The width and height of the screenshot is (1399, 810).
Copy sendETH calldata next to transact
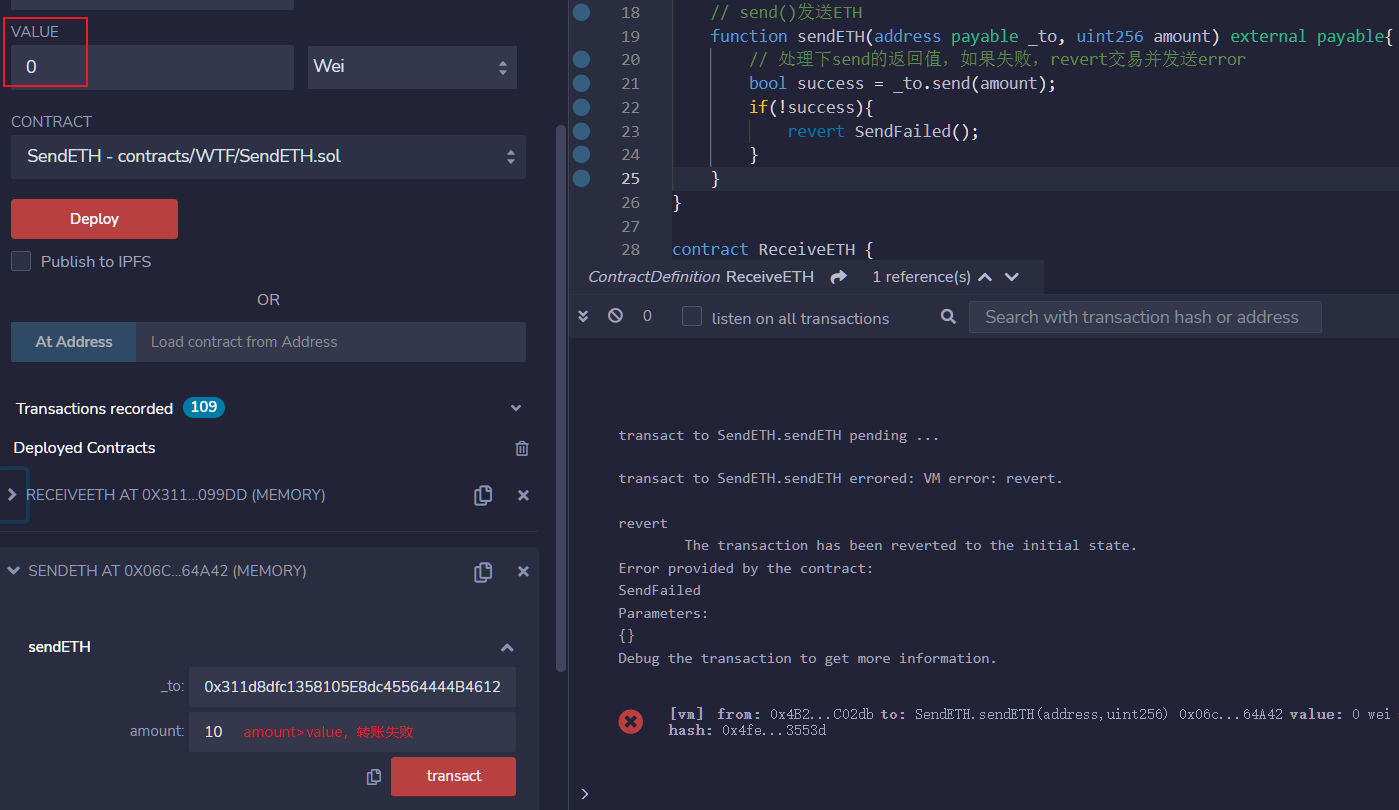(x=374, y=777)
